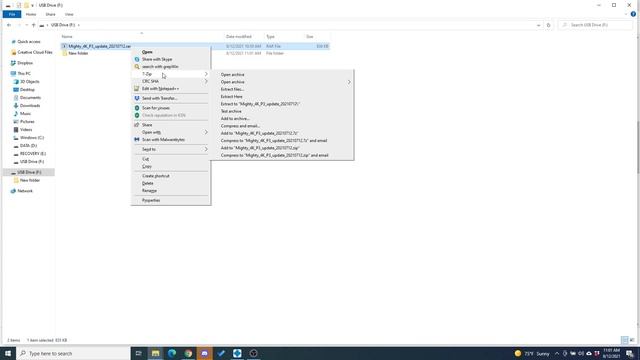Image resolution: width=640 pixels, height=360 pixels.
Task: Expand the Send to submenu arrow
Action: click(206, 149)
